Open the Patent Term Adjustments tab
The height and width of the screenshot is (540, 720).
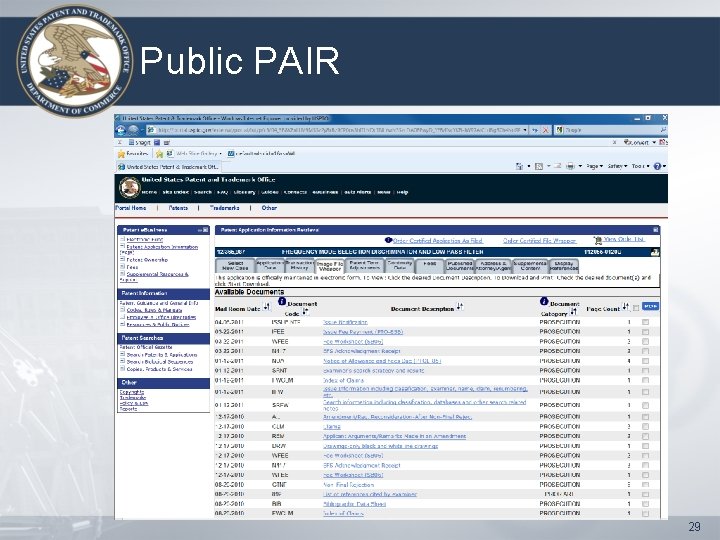(364, 265)
